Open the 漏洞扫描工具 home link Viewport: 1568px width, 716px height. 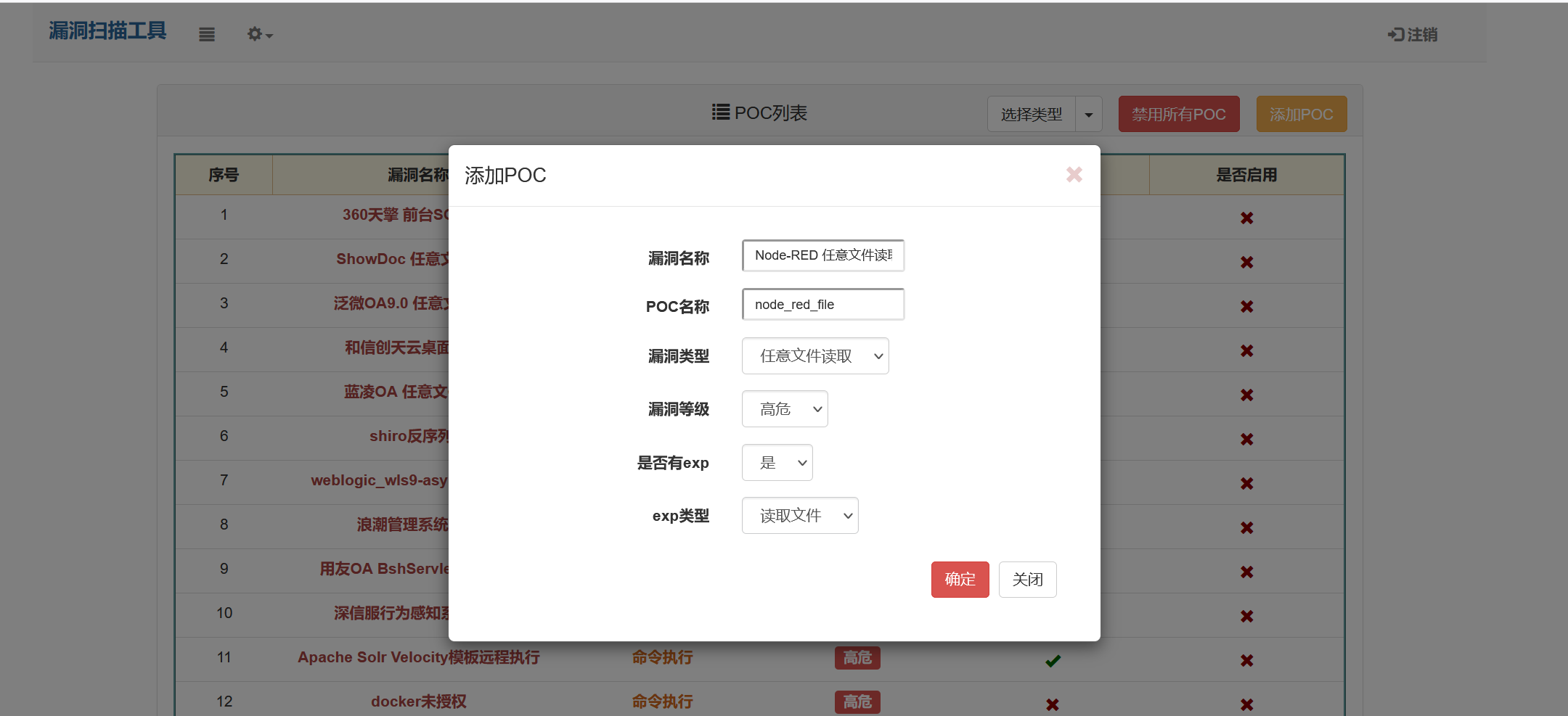[107, 31]
